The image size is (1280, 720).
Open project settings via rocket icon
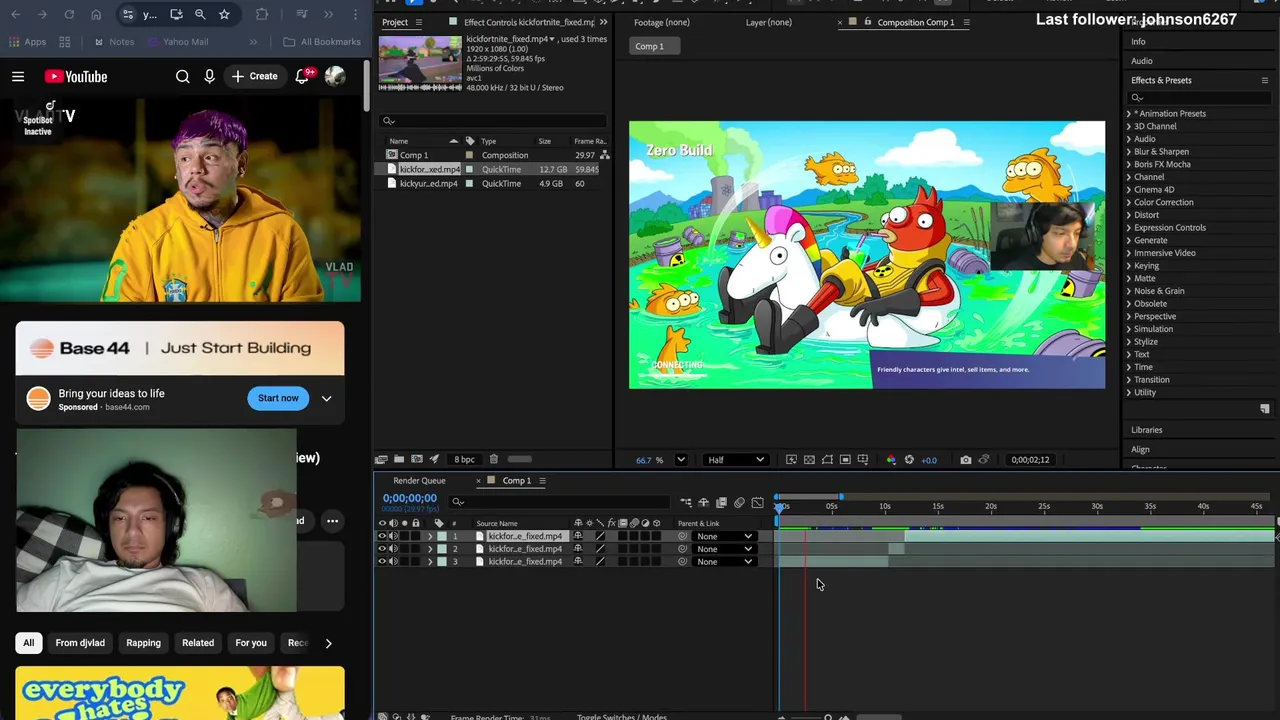coord(434,459)
